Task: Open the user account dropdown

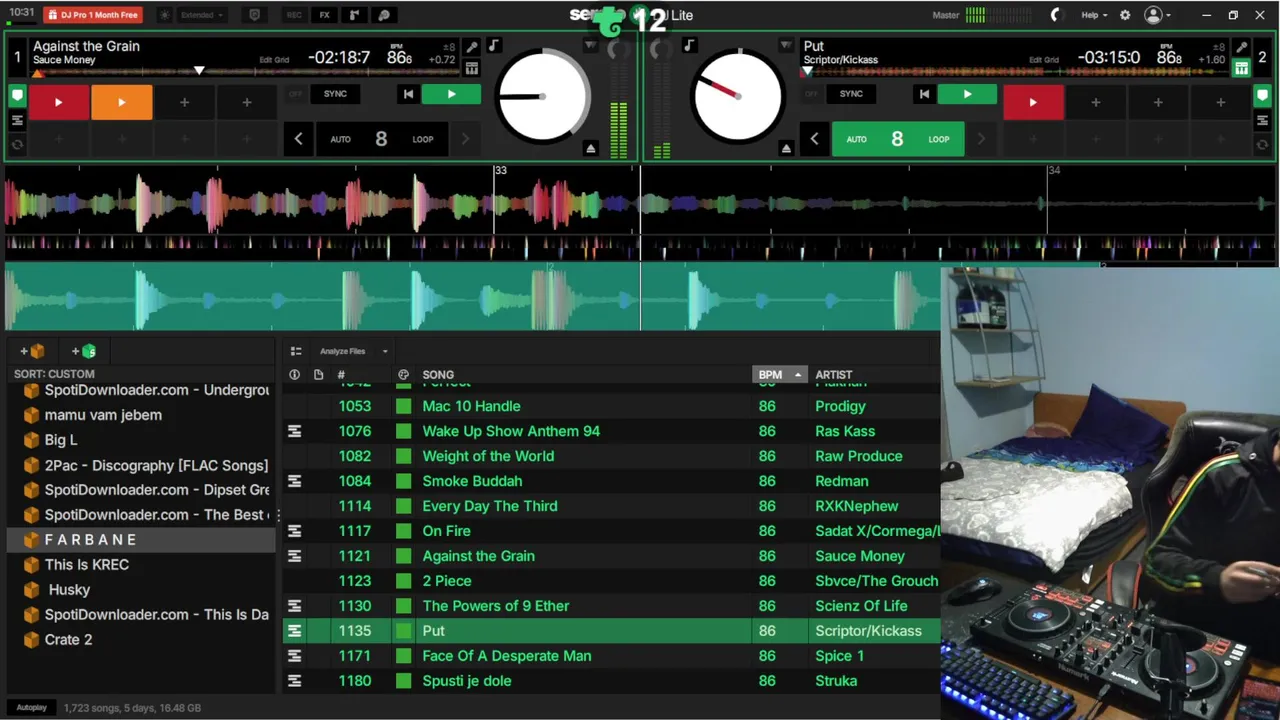Action: pyautogui.click(x=1157, y=15)
